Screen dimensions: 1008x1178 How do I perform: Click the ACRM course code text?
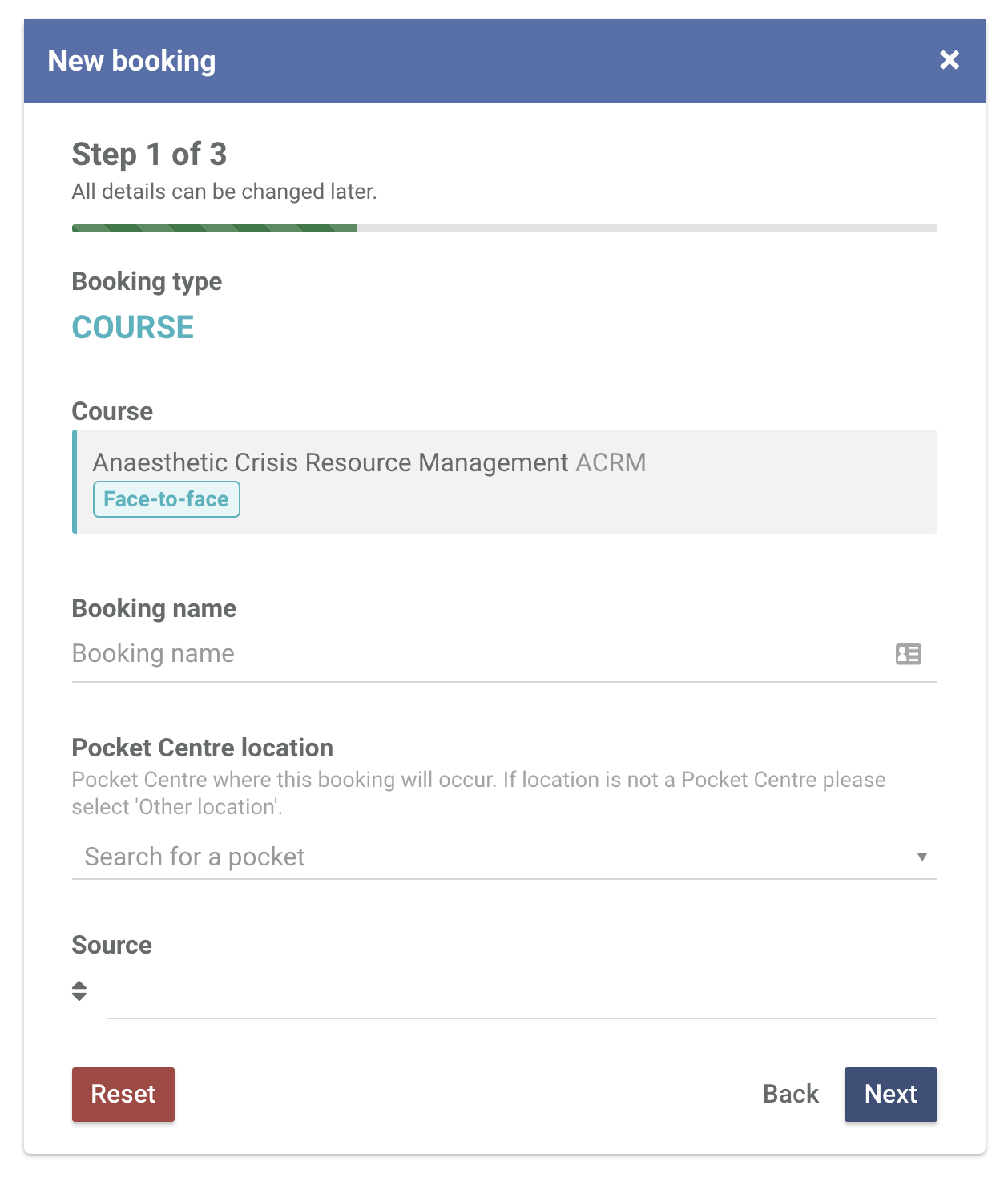tap(611, 462)
